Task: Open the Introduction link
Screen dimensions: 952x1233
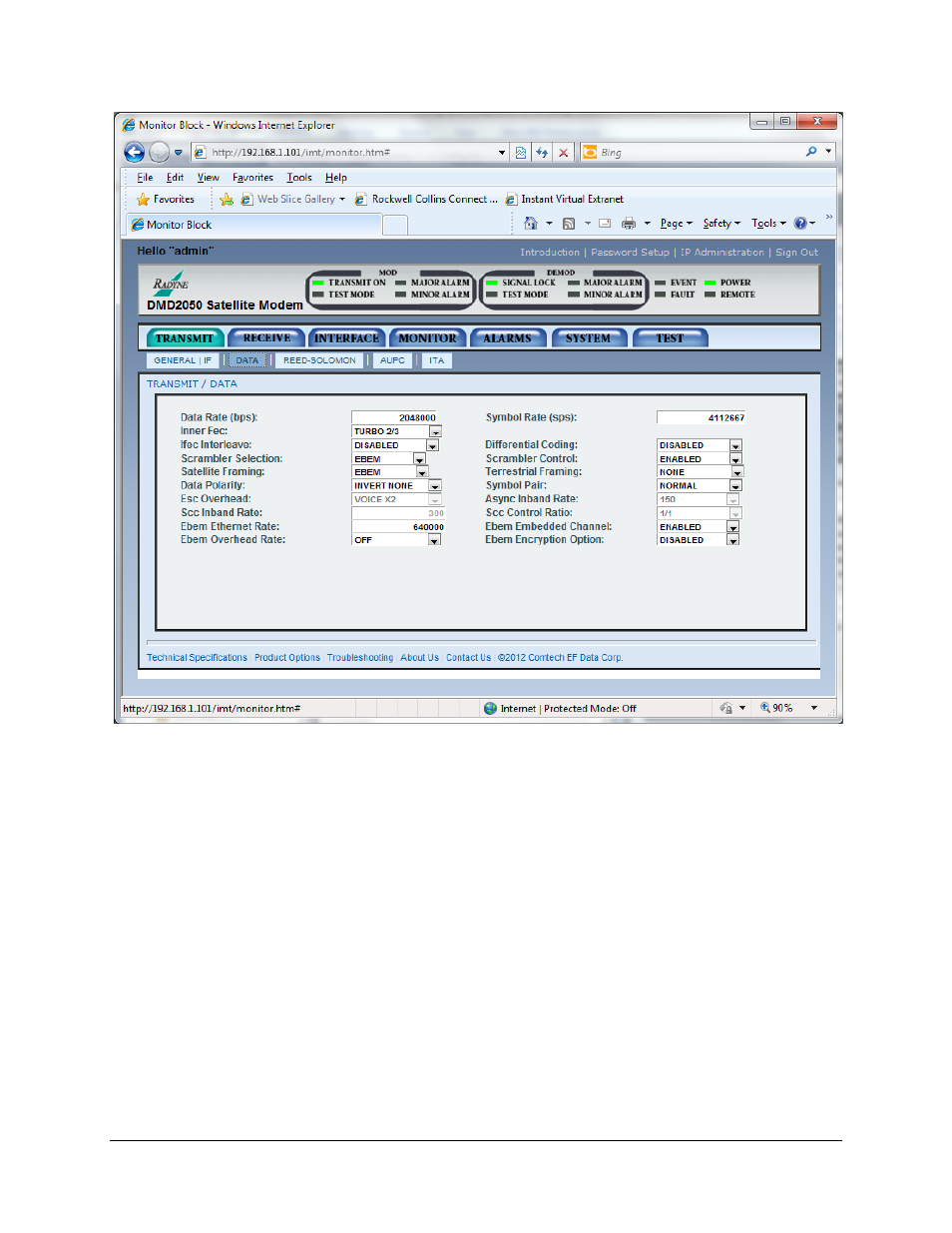Action: pyautogui.click(x=550, y=253)
